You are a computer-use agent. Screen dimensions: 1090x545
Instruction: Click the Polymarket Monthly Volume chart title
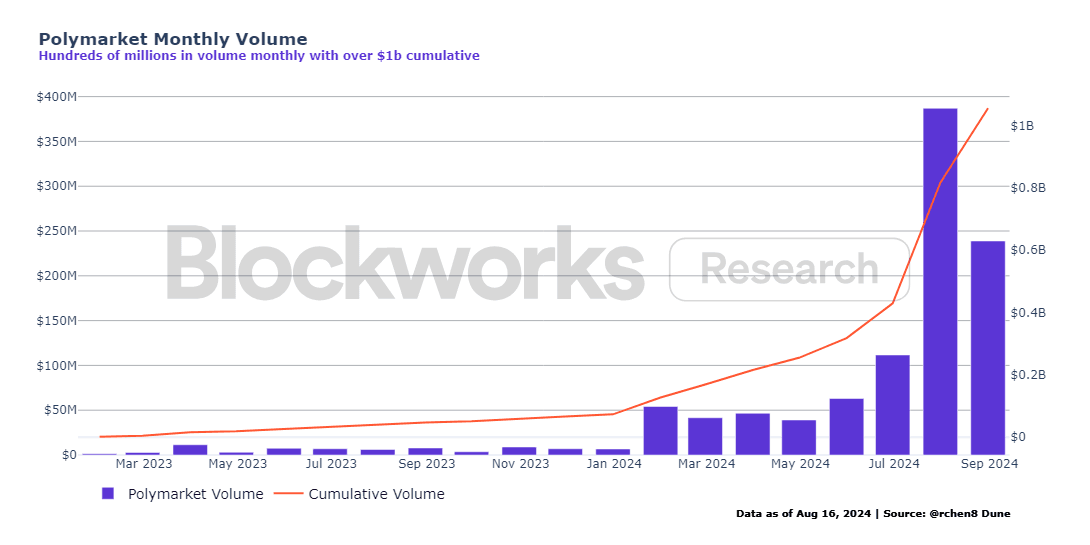coord(172,39)
